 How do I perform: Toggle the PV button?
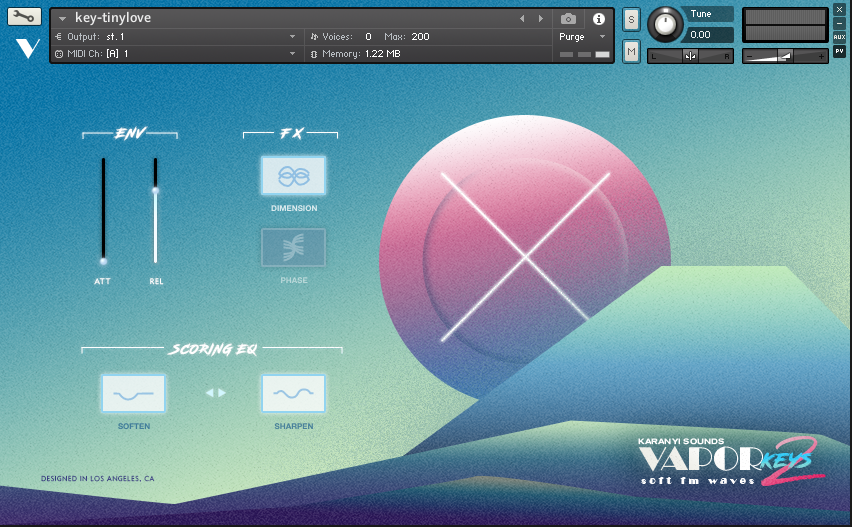pos(839,51)
